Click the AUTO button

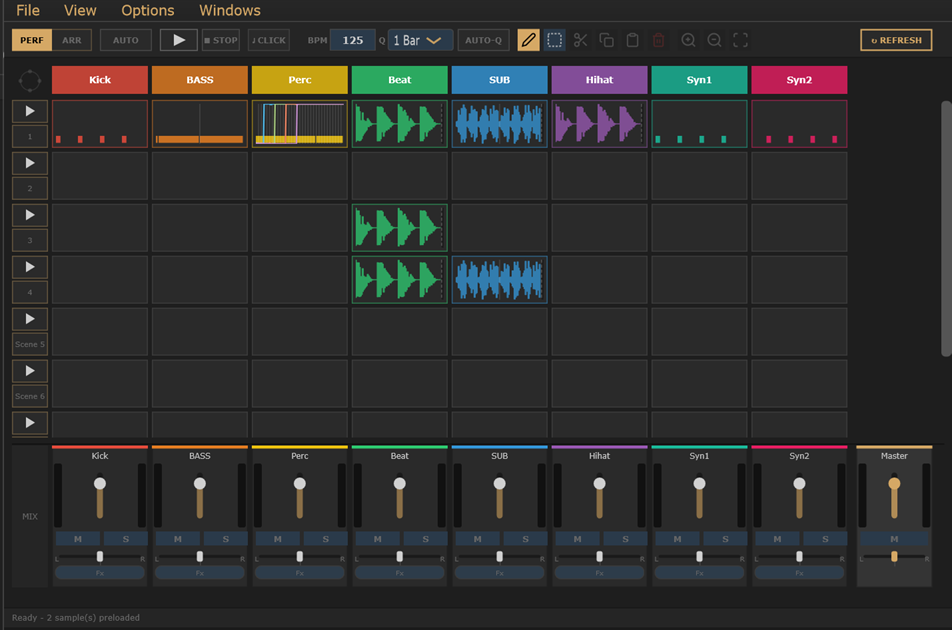(126, 40)
